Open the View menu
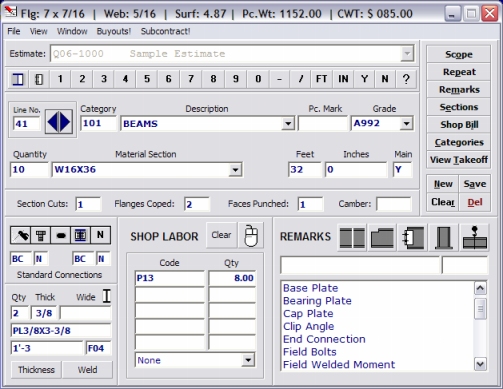The width and height of the screenshot is (503, 389). [38, 31]
